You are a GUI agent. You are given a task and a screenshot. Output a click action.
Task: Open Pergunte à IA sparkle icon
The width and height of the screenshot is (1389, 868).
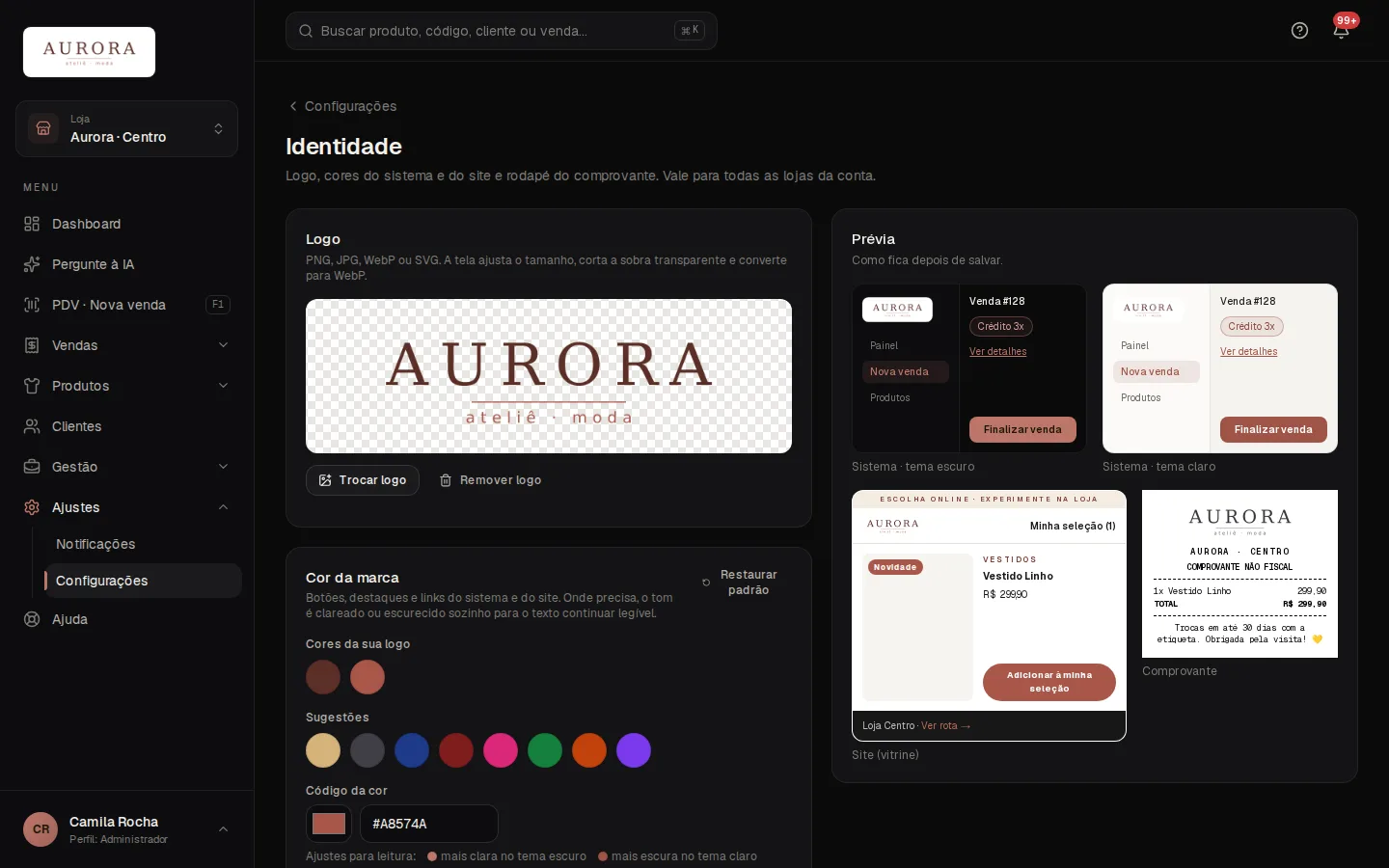pos(32,264)
